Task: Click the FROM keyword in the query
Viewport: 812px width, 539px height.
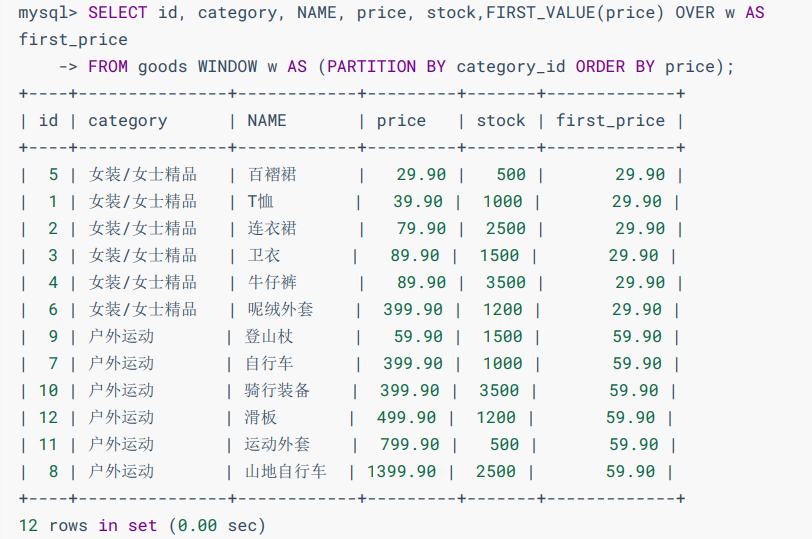Action: [108, 67]
